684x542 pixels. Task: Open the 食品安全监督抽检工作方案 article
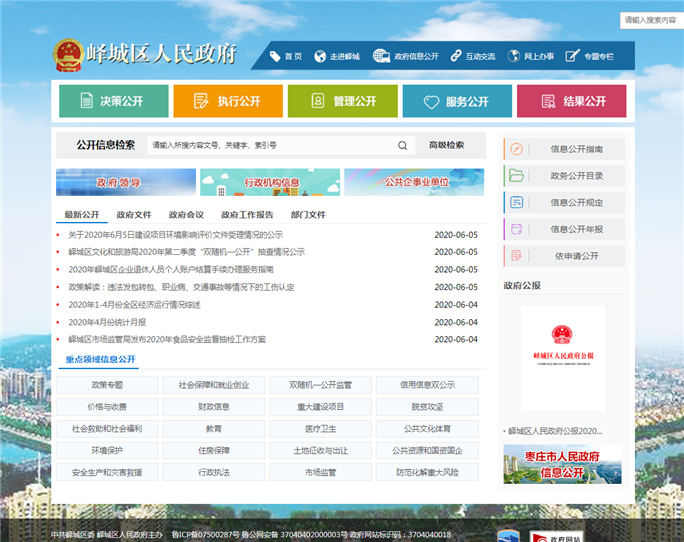click(x=167, y=339)
